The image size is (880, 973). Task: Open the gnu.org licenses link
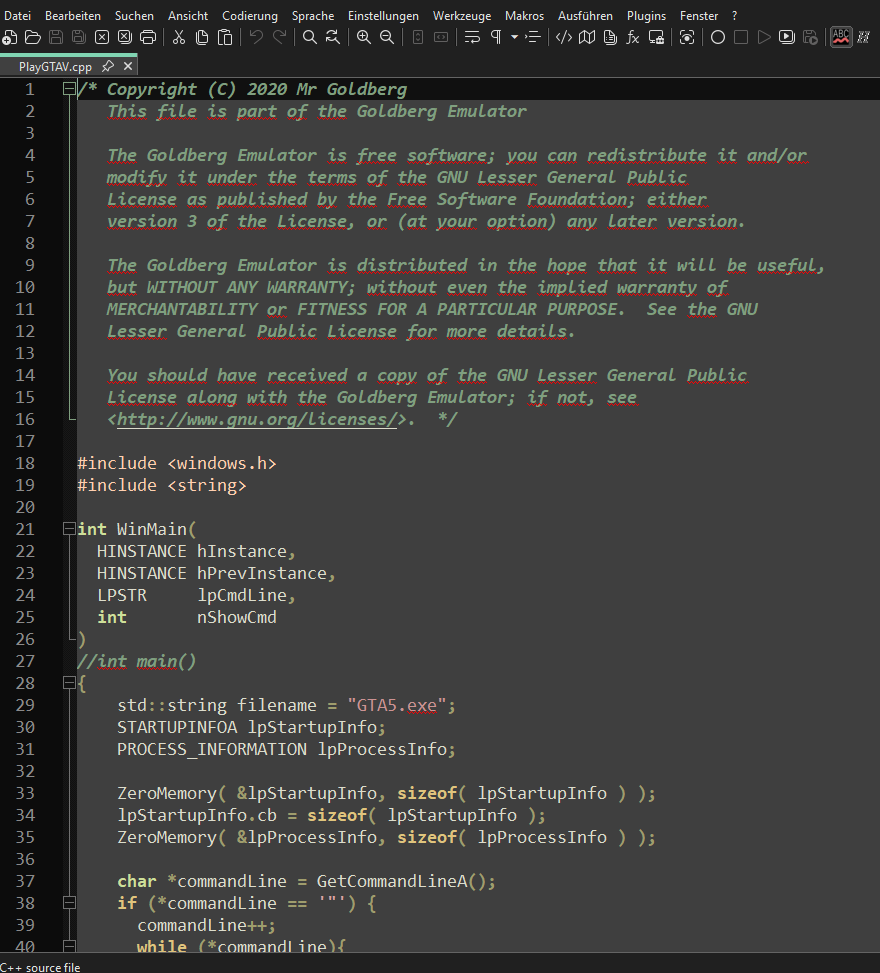pos(257,419)
